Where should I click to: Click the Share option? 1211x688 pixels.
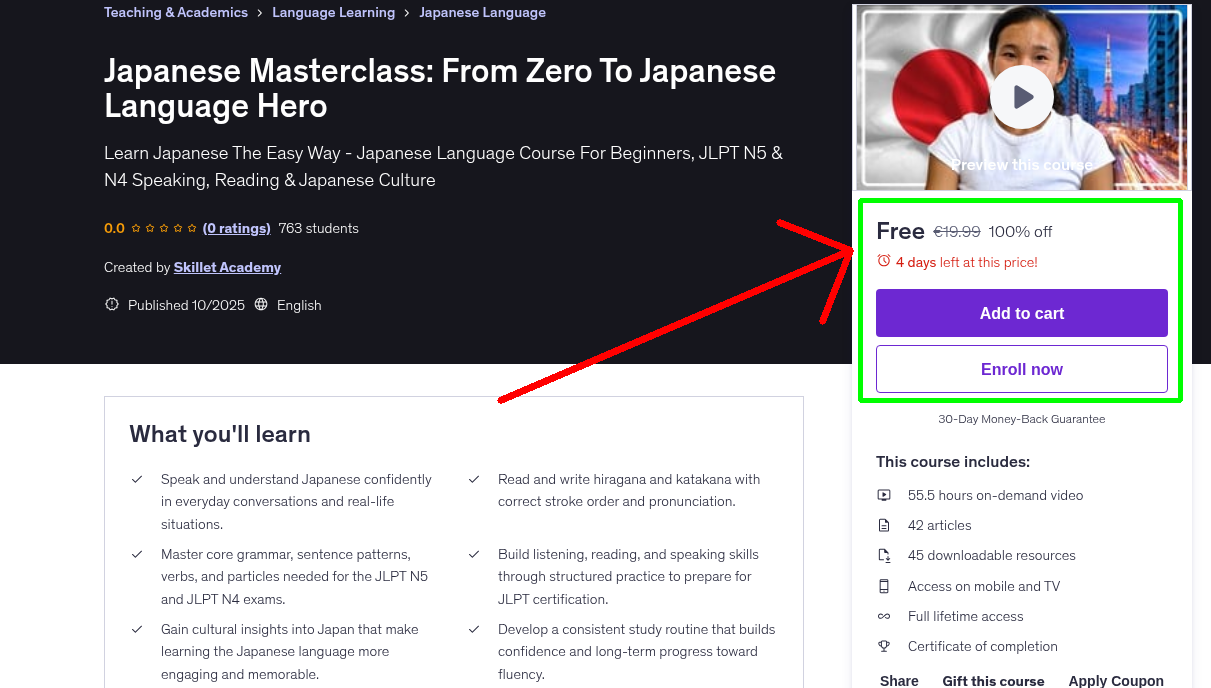pos(899,680)
